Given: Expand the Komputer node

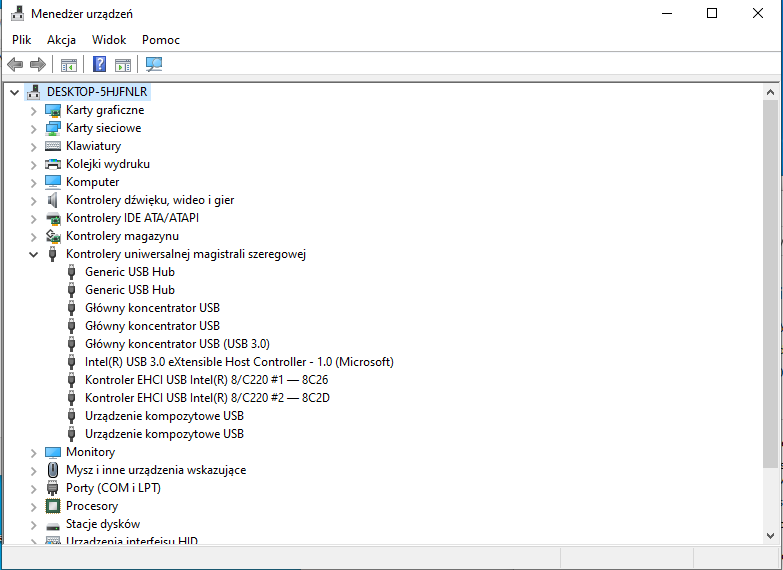Looking at the screenshot, I should 33,183.
